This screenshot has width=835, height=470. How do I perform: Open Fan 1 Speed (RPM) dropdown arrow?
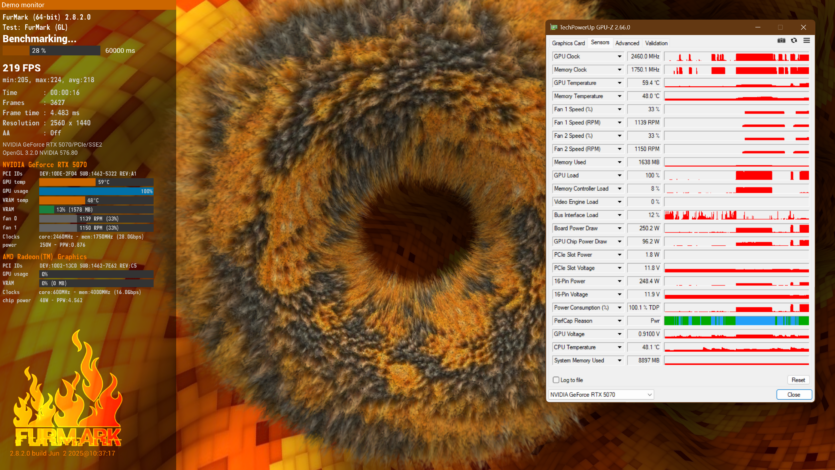pos(619,122)
